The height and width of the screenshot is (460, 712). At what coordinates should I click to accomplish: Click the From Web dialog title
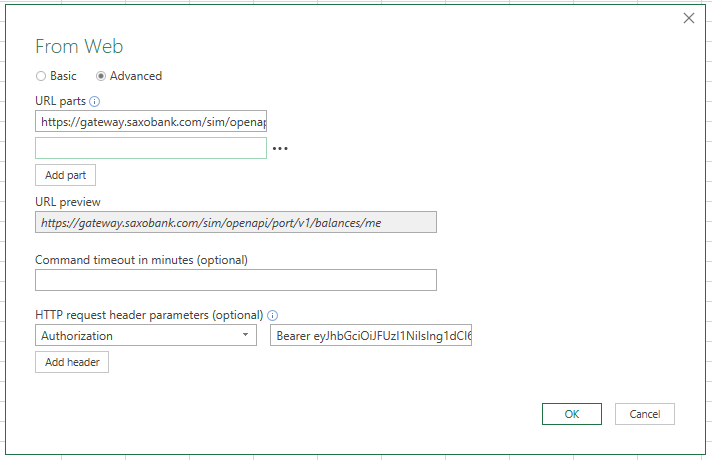click(79, 47)
